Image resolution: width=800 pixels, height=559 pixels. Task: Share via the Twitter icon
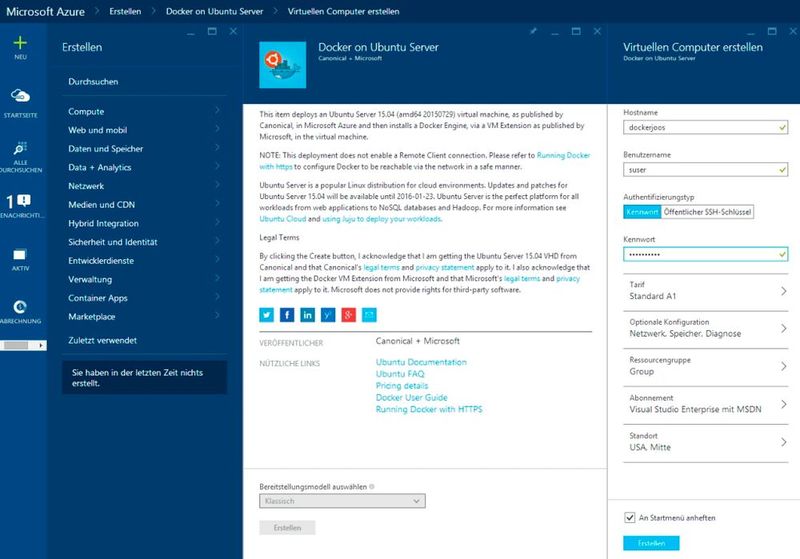tap(266, 315)
